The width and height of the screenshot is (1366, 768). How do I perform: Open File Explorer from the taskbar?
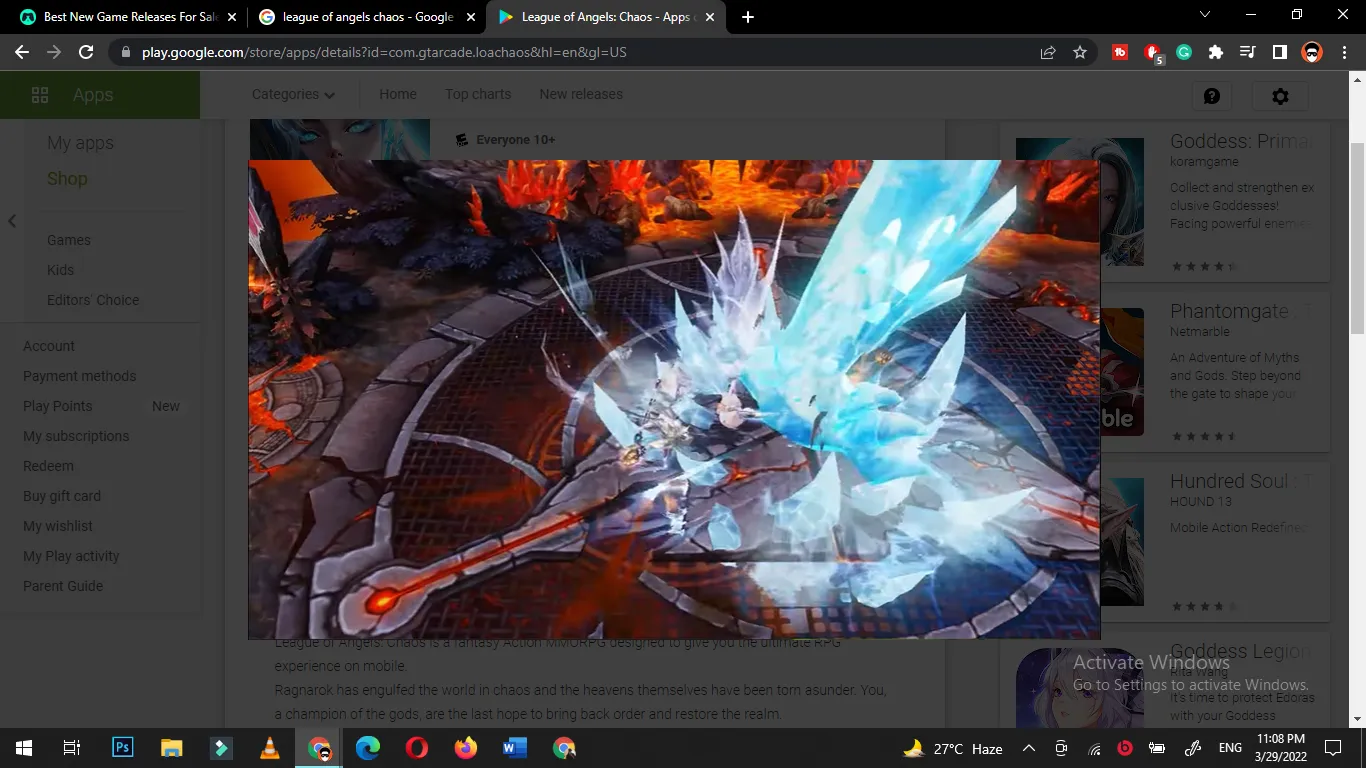click(171, 748)
